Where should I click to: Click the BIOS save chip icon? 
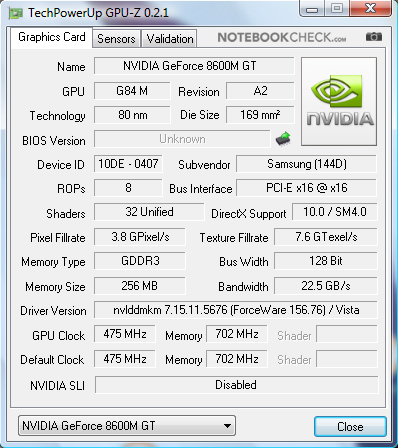pos(283,138)
